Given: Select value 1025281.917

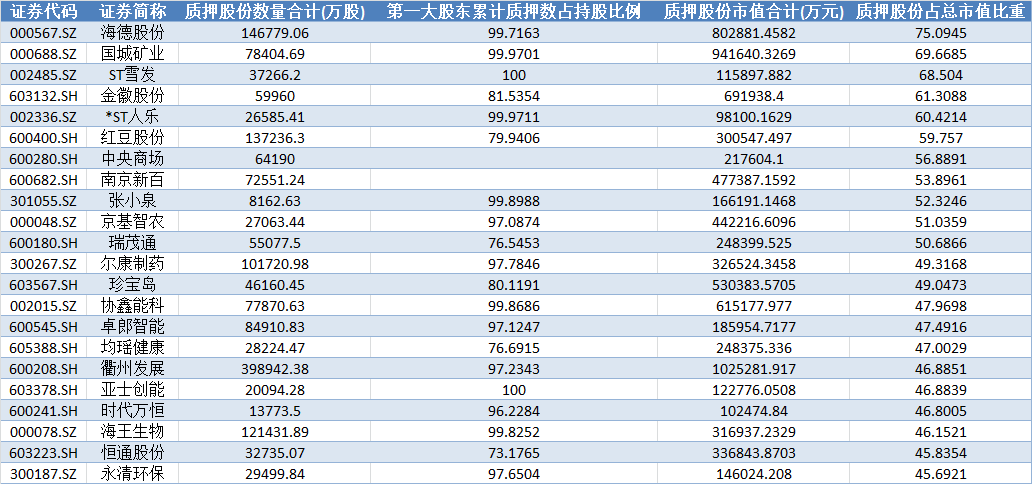Looking at the screenshot, I should tap(756, 369).
